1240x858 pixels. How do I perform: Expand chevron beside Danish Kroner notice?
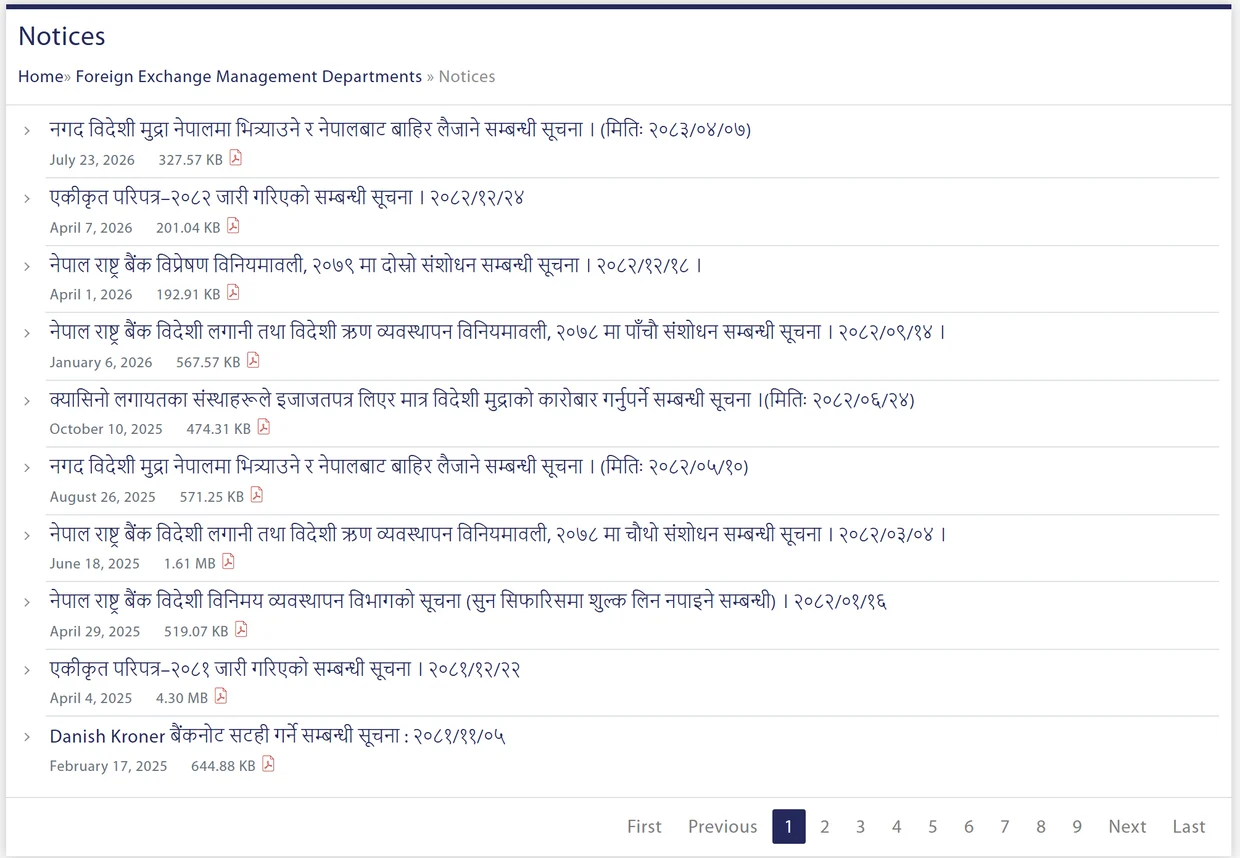(27, 737)
